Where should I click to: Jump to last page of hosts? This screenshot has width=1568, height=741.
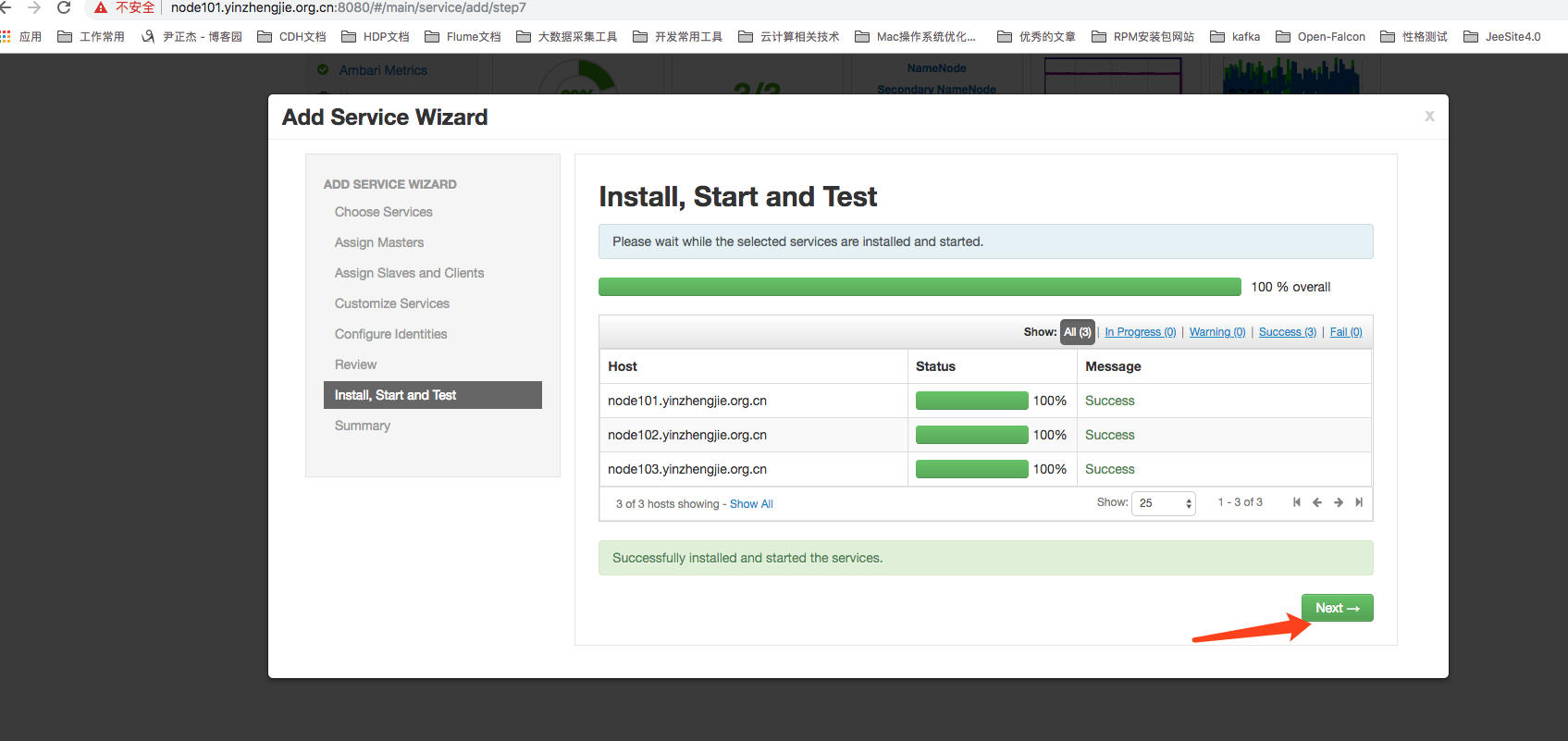tap(1359, 502)
